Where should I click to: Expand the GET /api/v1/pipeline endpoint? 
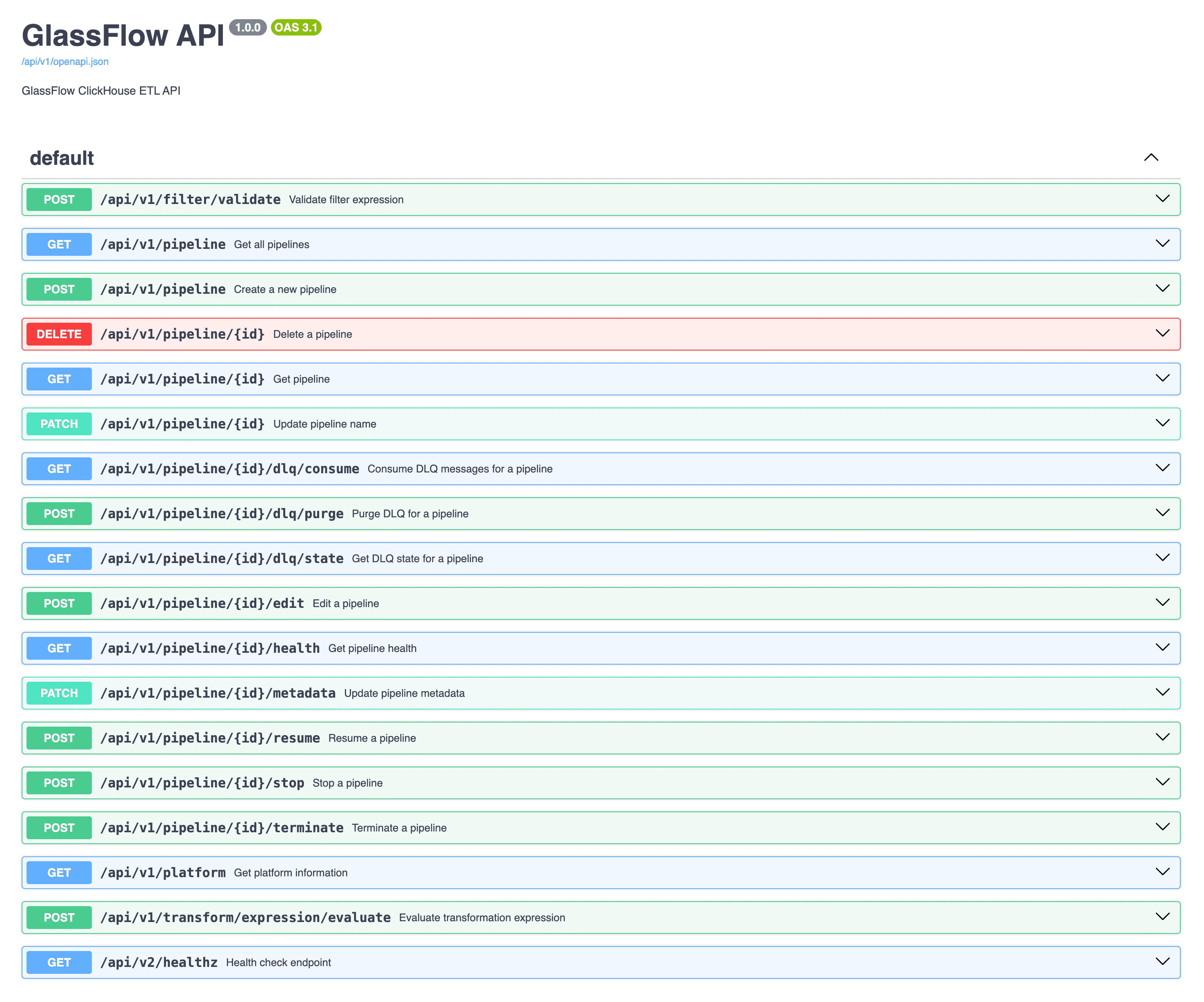click(x=1163, y=244)
